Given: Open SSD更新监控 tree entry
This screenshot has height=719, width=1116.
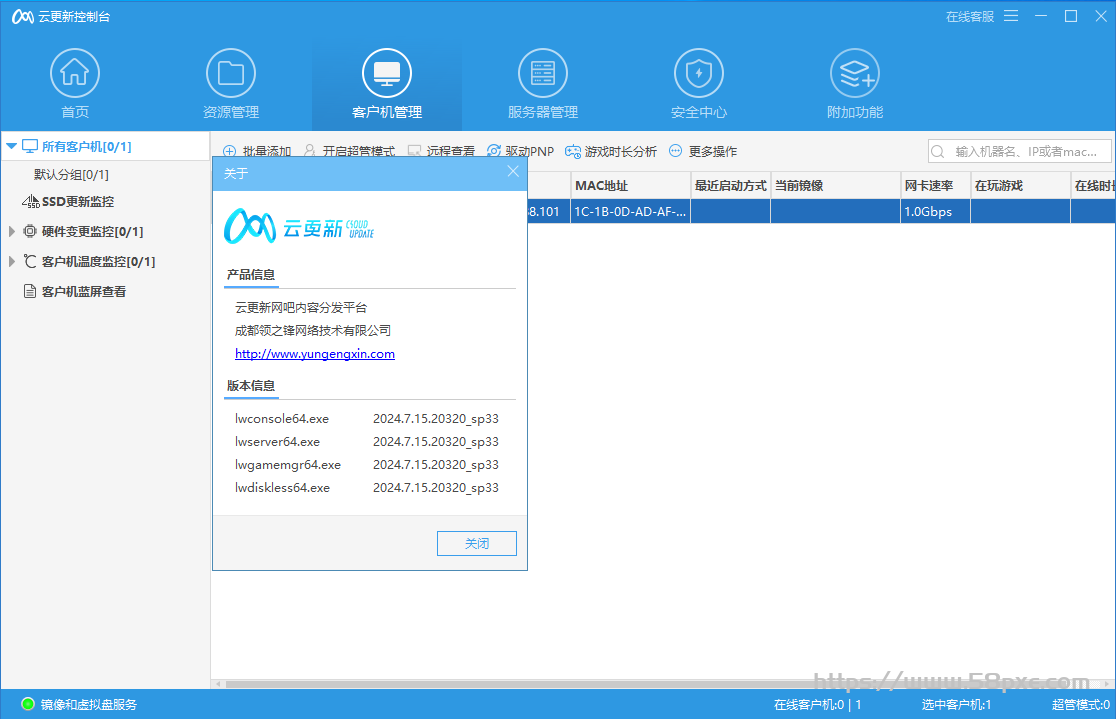Looking at the screenshot, I should (78, 201).
